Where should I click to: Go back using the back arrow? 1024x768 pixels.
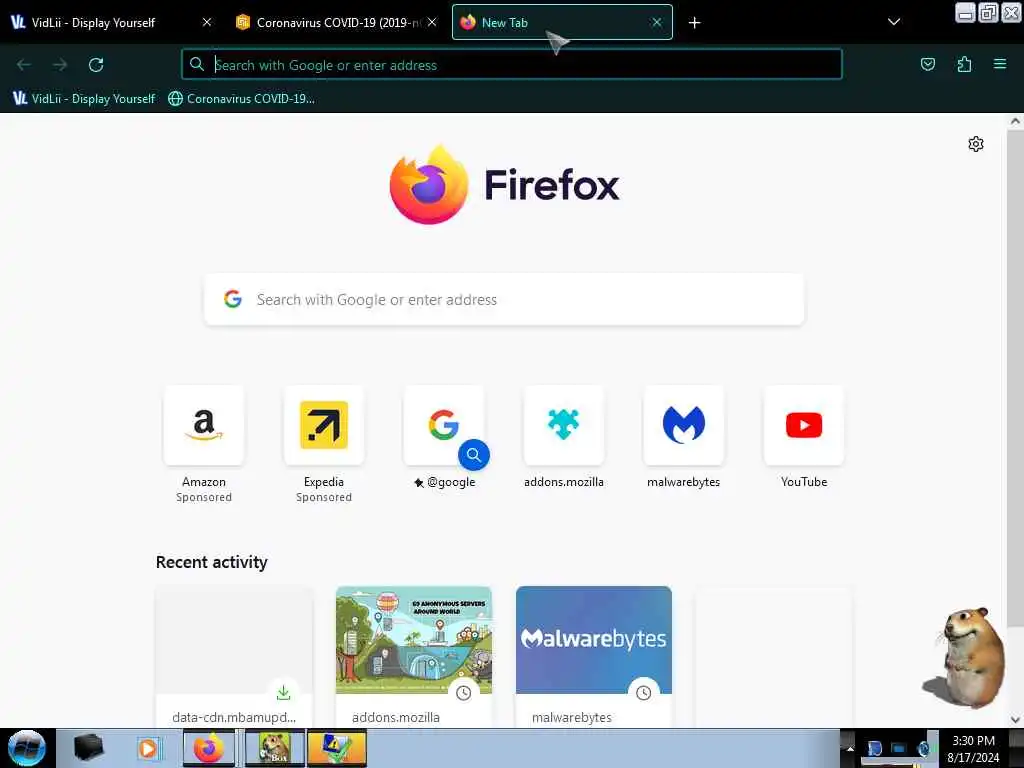(x=24, y=65)
